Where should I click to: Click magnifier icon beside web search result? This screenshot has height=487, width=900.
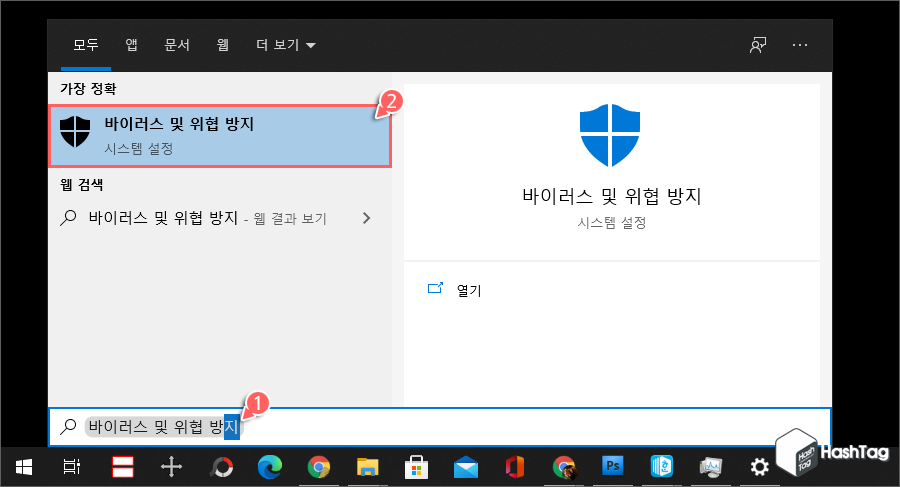pyautogui.click(x=68, y=218)
